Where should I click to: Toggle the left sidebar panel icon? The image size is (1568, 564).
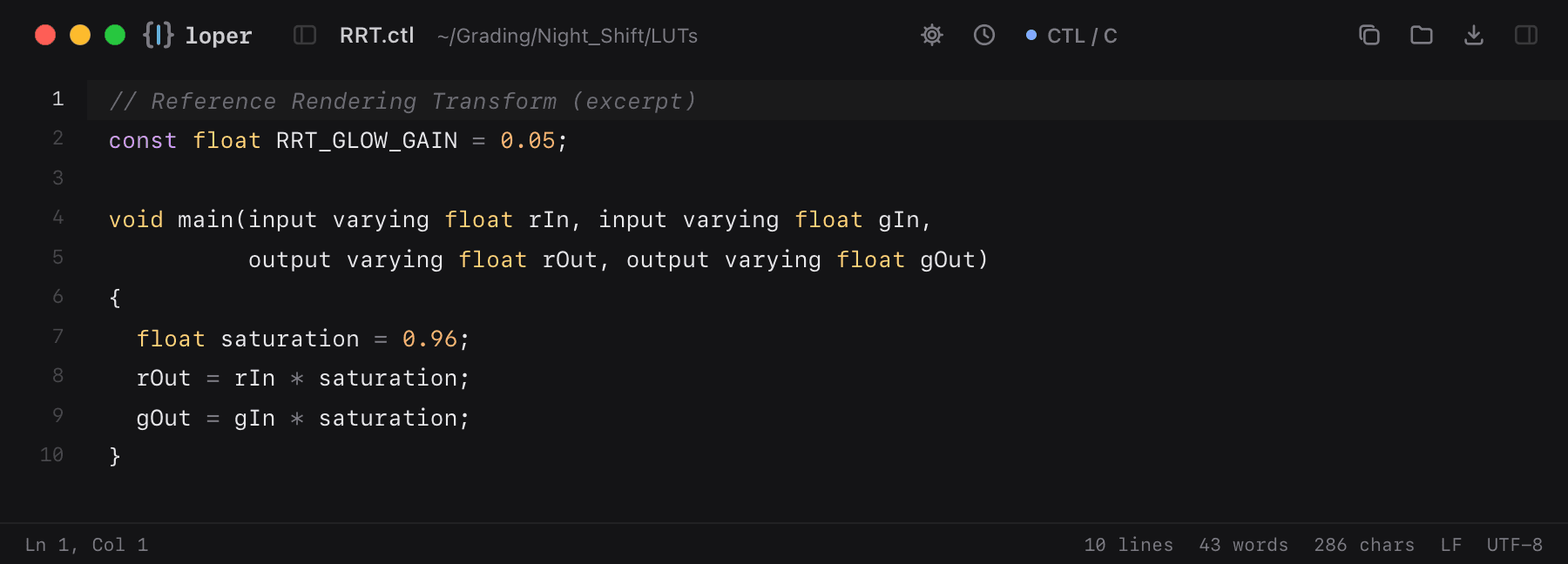[305, 35]
